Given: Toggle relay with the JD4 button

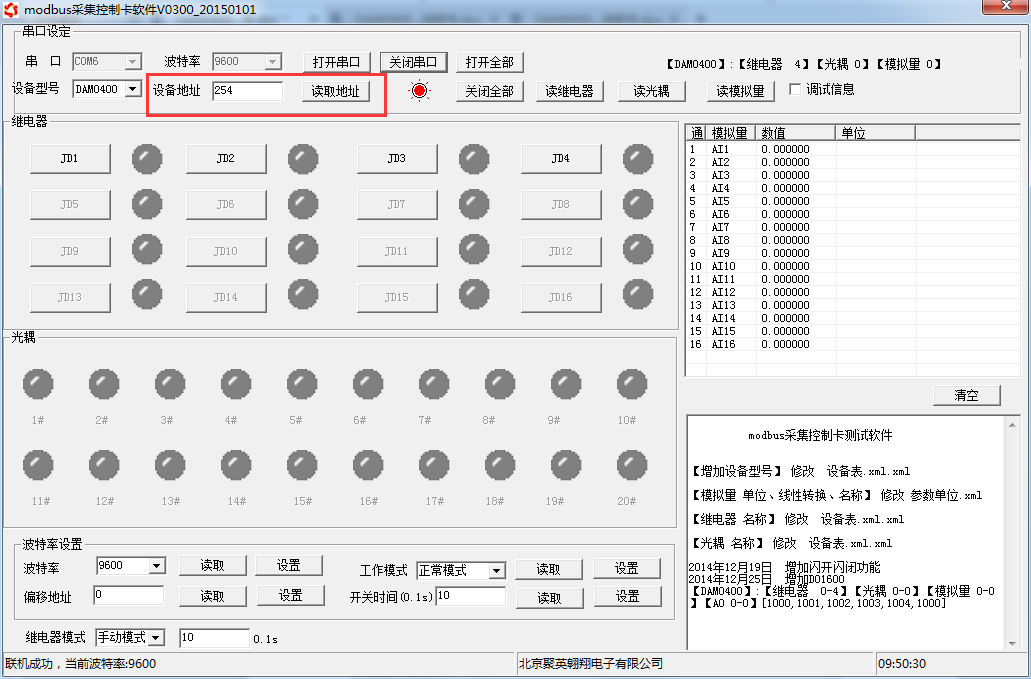Looking at the screenshot, I should [561, 158].
